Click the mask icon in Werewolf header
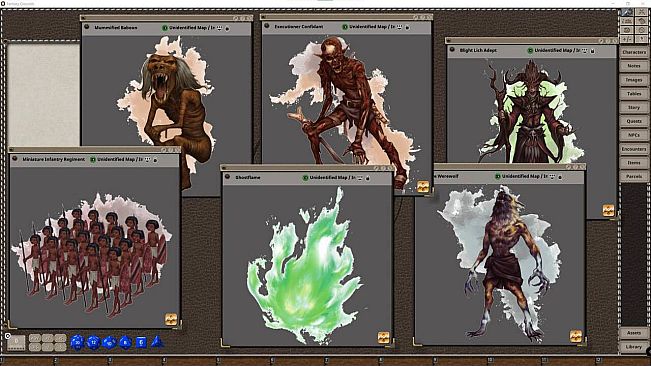This screenshot has height=366, width=651. click(552, 176)
